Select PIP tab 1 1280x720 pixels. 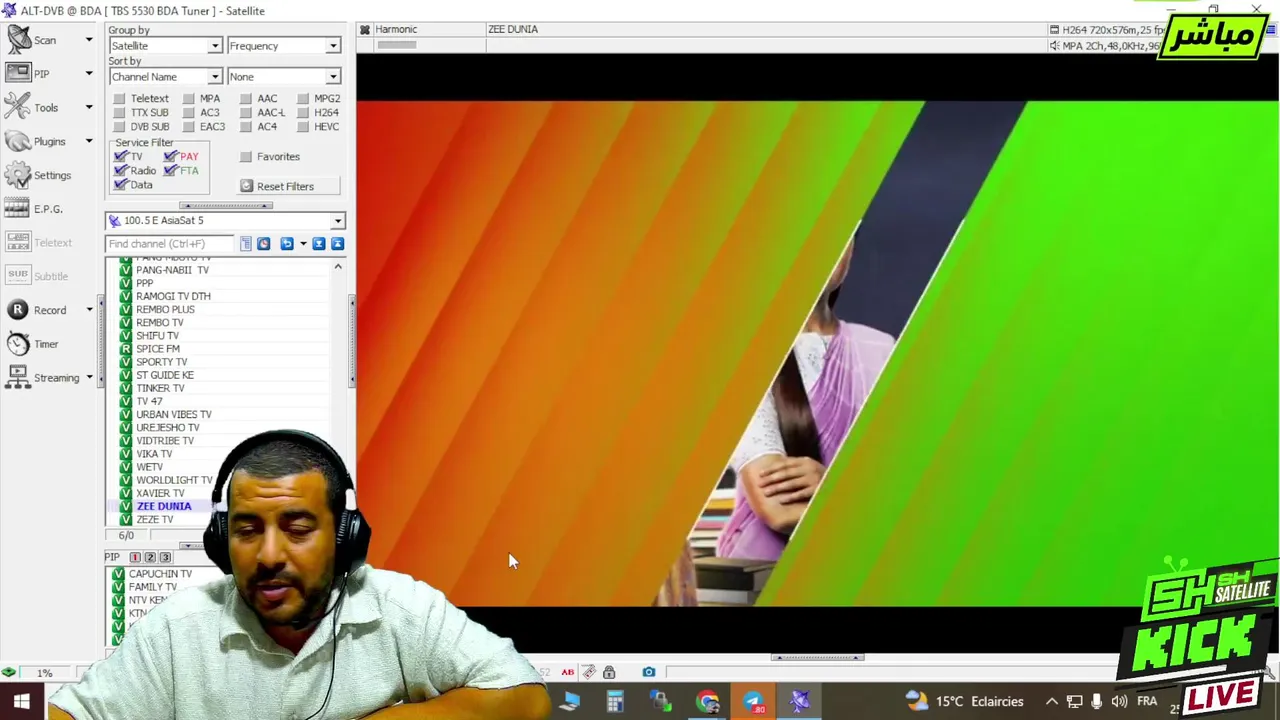(x=135, y=558)
